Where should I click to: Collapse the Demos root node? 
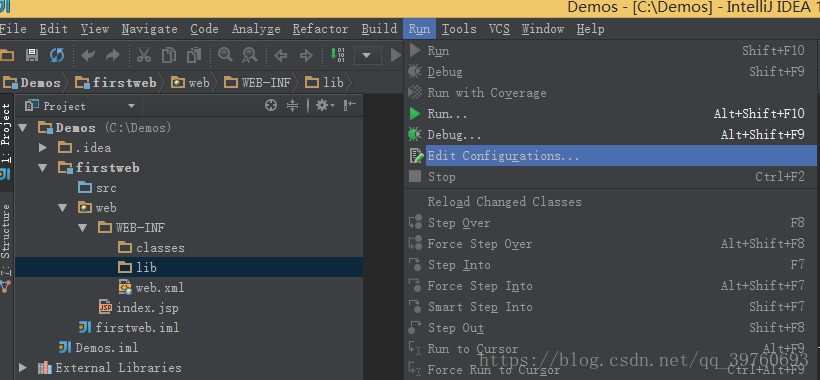[22, 128]
